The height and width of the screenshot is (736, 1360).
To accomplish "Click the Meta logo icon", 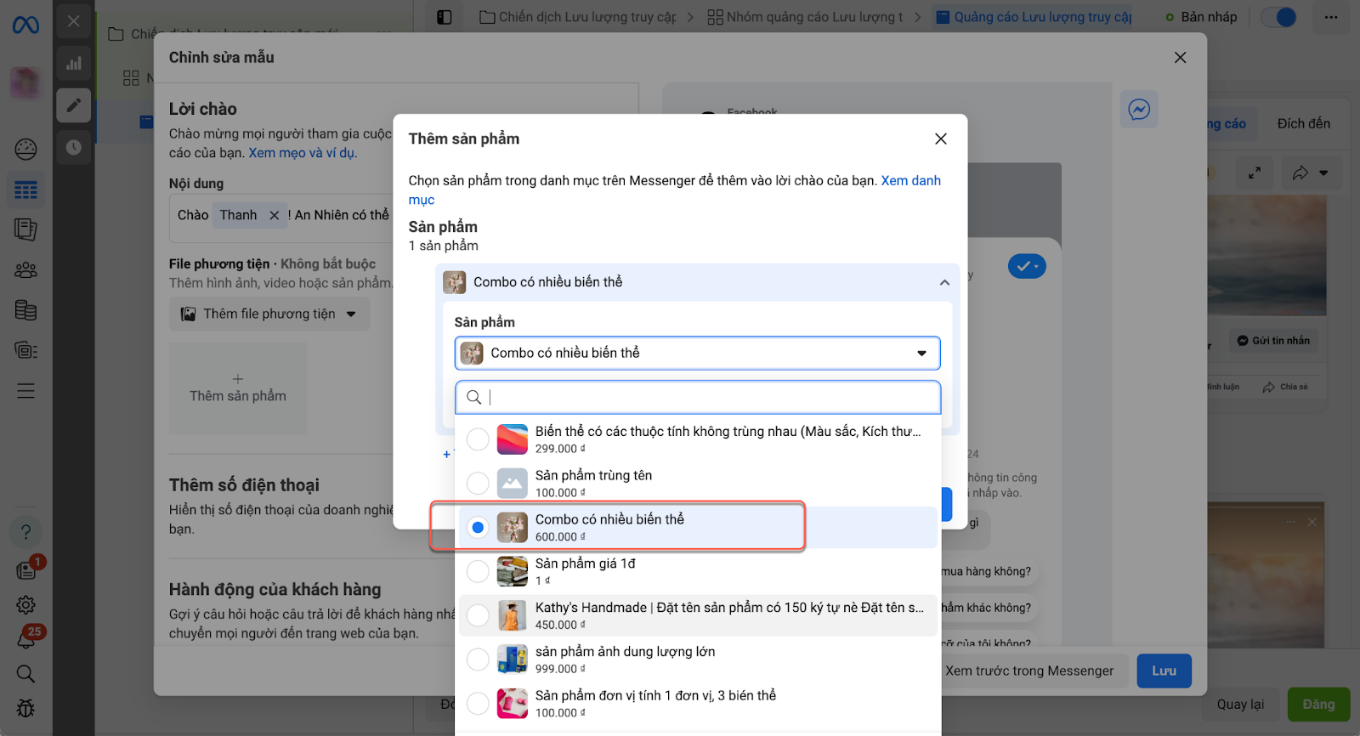I will coord(25,24).
